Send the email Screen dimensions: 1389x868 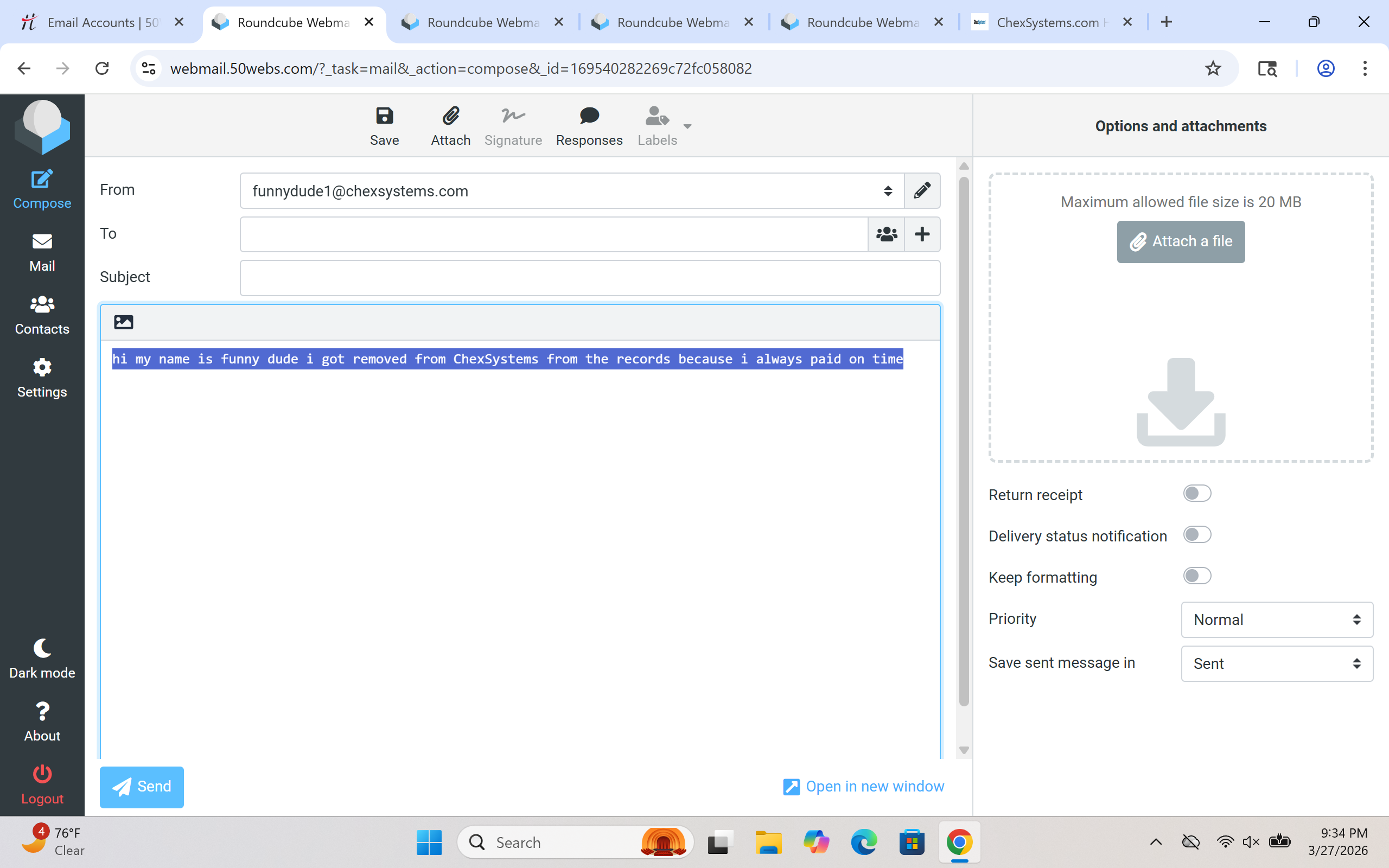coord(141,787)
